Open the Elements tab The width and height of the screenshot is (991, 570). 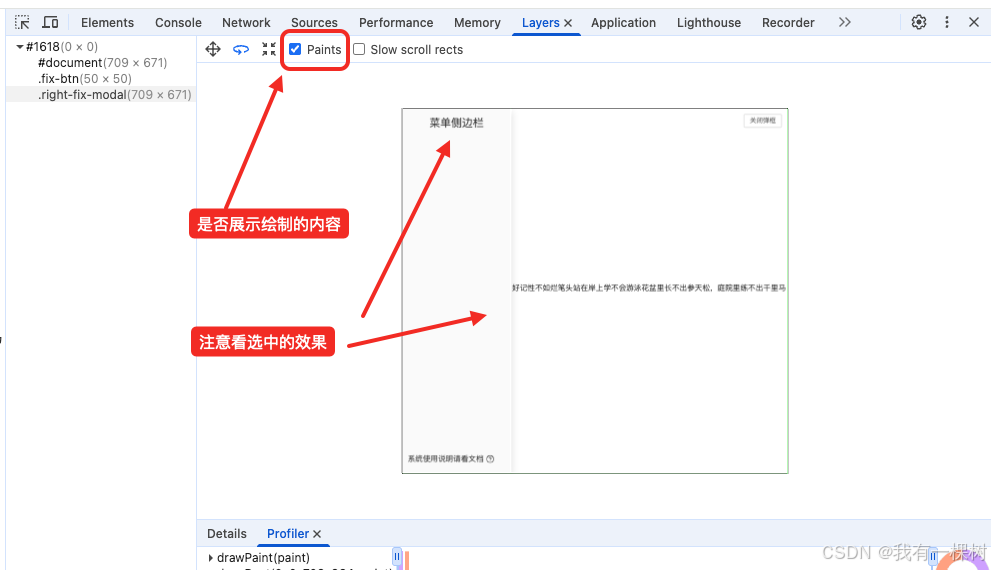click(107, 23)
